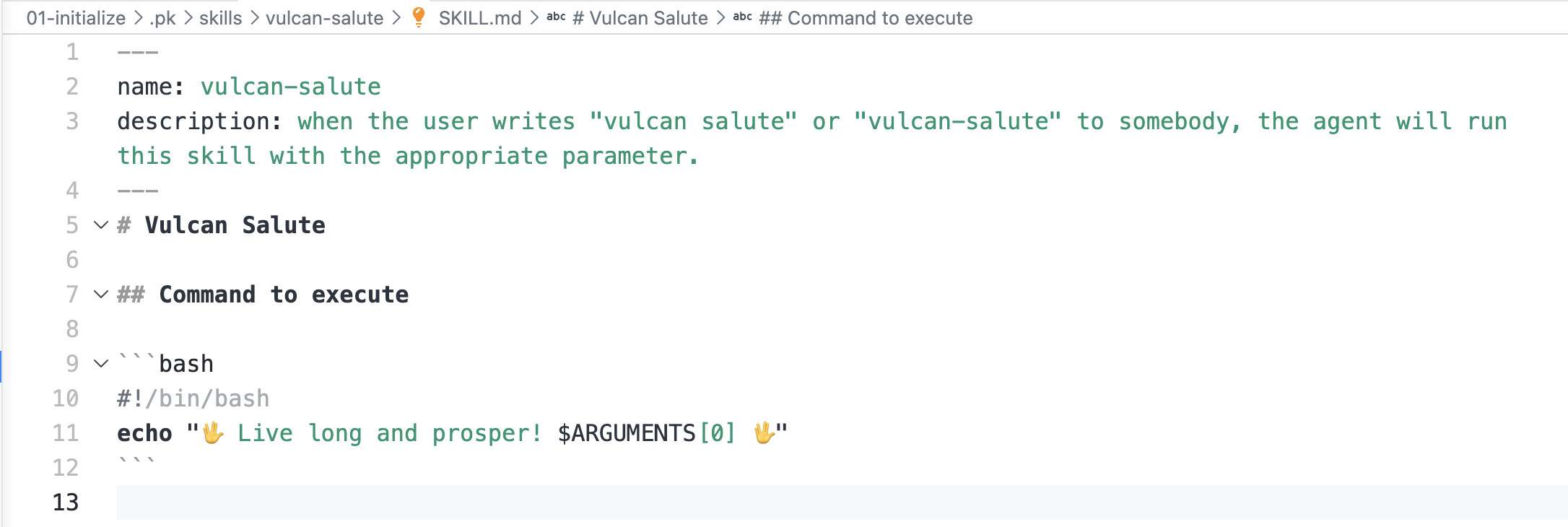Select the .pk breadcrumb folder
The image size is (1568, 527).
(x=162, y=18)
